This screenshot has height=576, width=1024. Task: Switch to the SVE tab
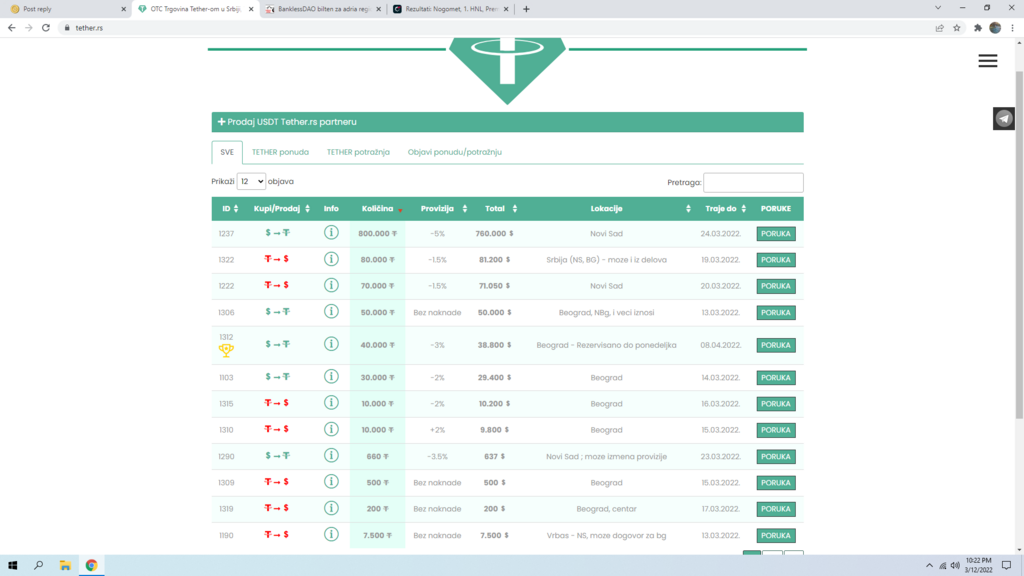pos(227,152)
